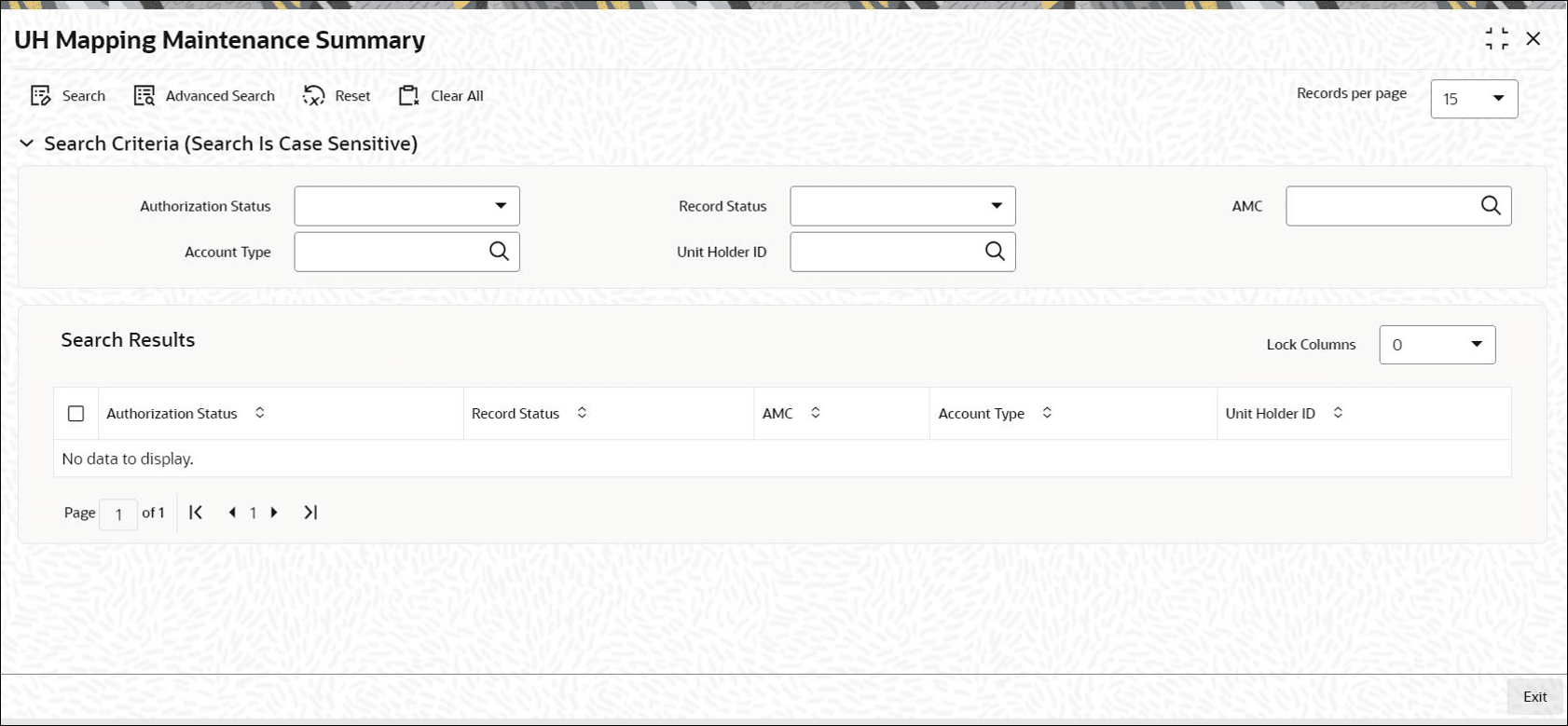Sort by Unit Holder ID column
1568x726 pixels.
[x=1338, y=413]
